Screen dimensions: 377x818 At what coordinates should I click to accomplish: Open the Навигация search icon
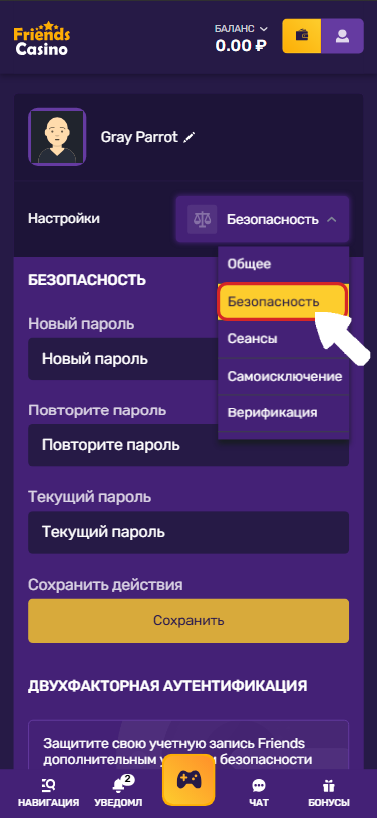click(48, 785)
